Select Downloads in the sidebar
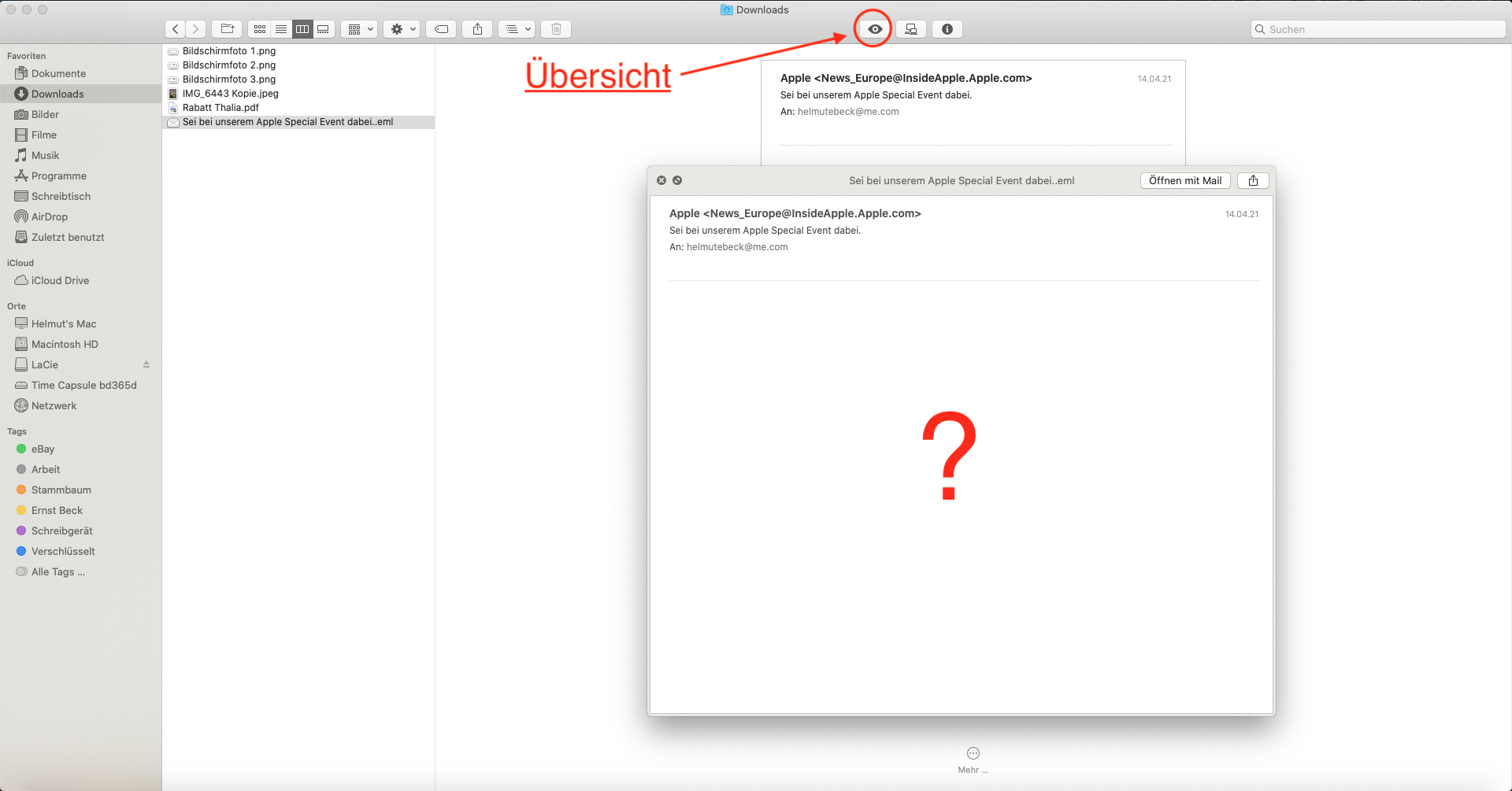 coord(80,94)
